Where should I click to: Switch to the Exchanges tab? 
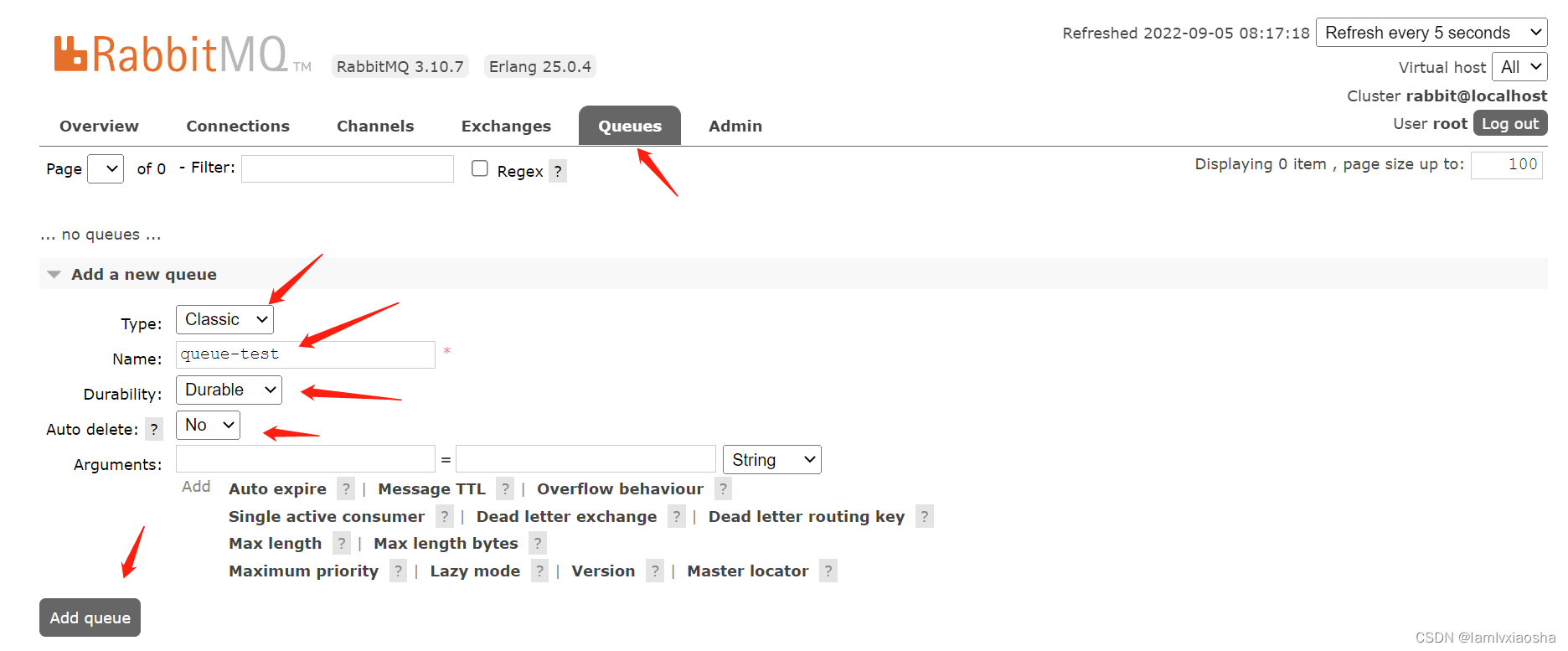pos(506,126)
